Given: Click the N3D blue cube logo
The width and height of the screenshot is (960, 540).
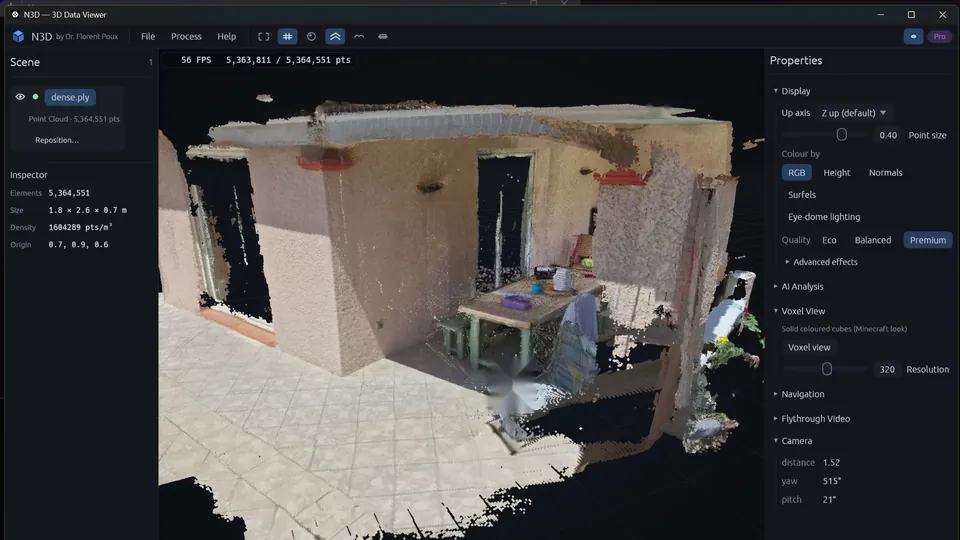Looking at the screenshot, I should pos(18,36).
